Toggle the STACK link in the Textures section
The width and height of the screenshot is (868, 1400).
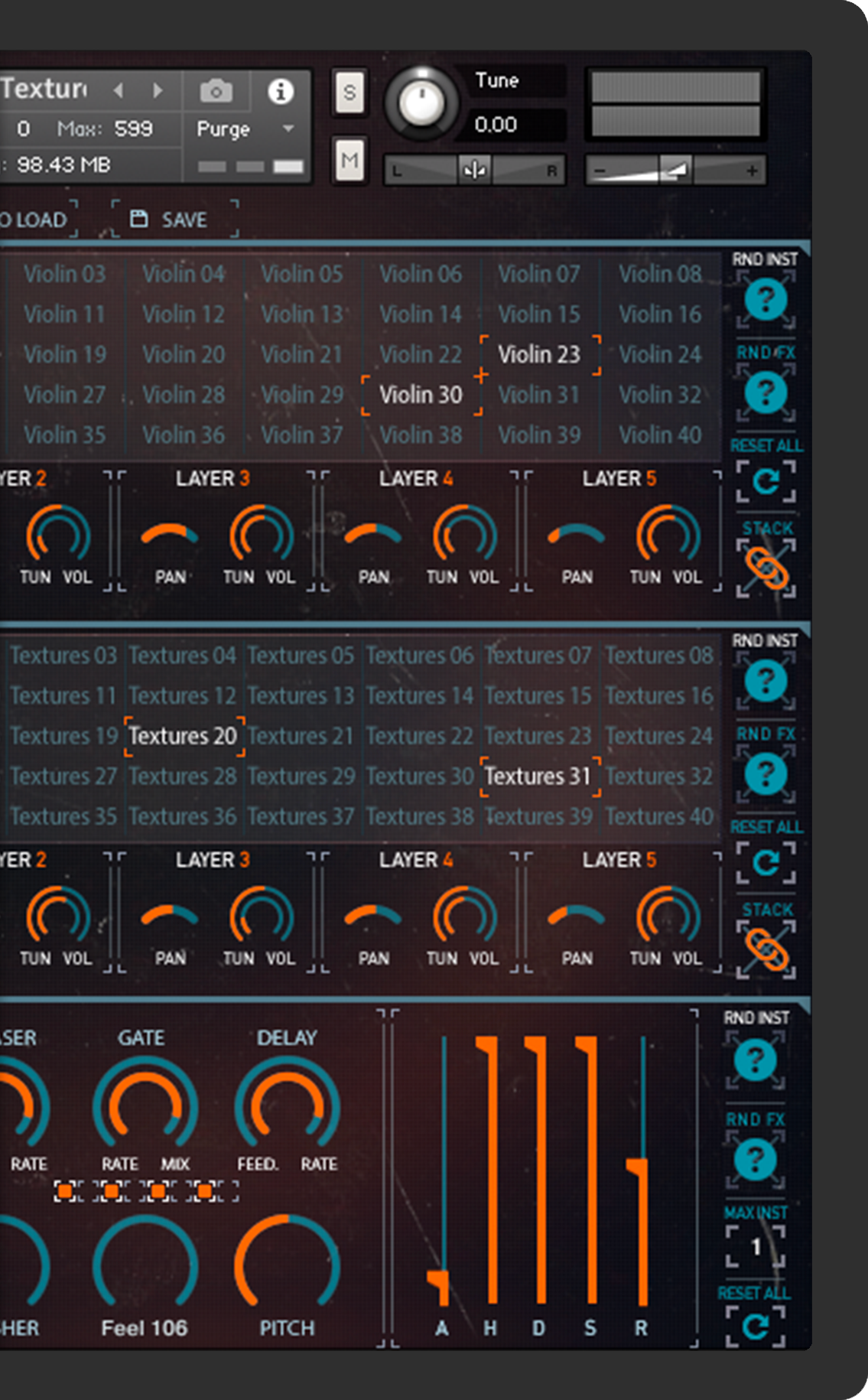766,950
